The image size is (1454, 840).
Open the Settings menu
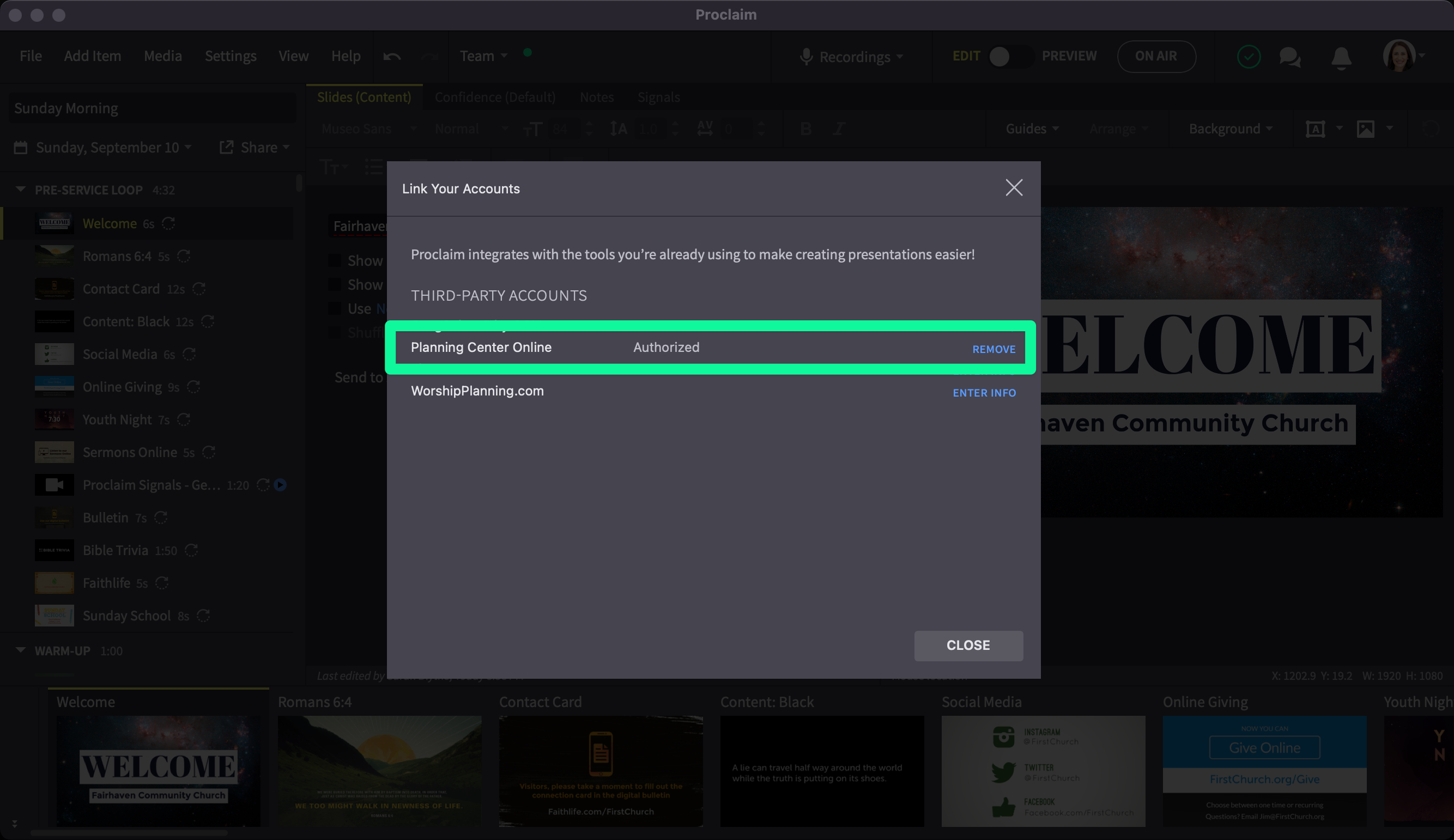pyautogui.click(x=230, y=56)
